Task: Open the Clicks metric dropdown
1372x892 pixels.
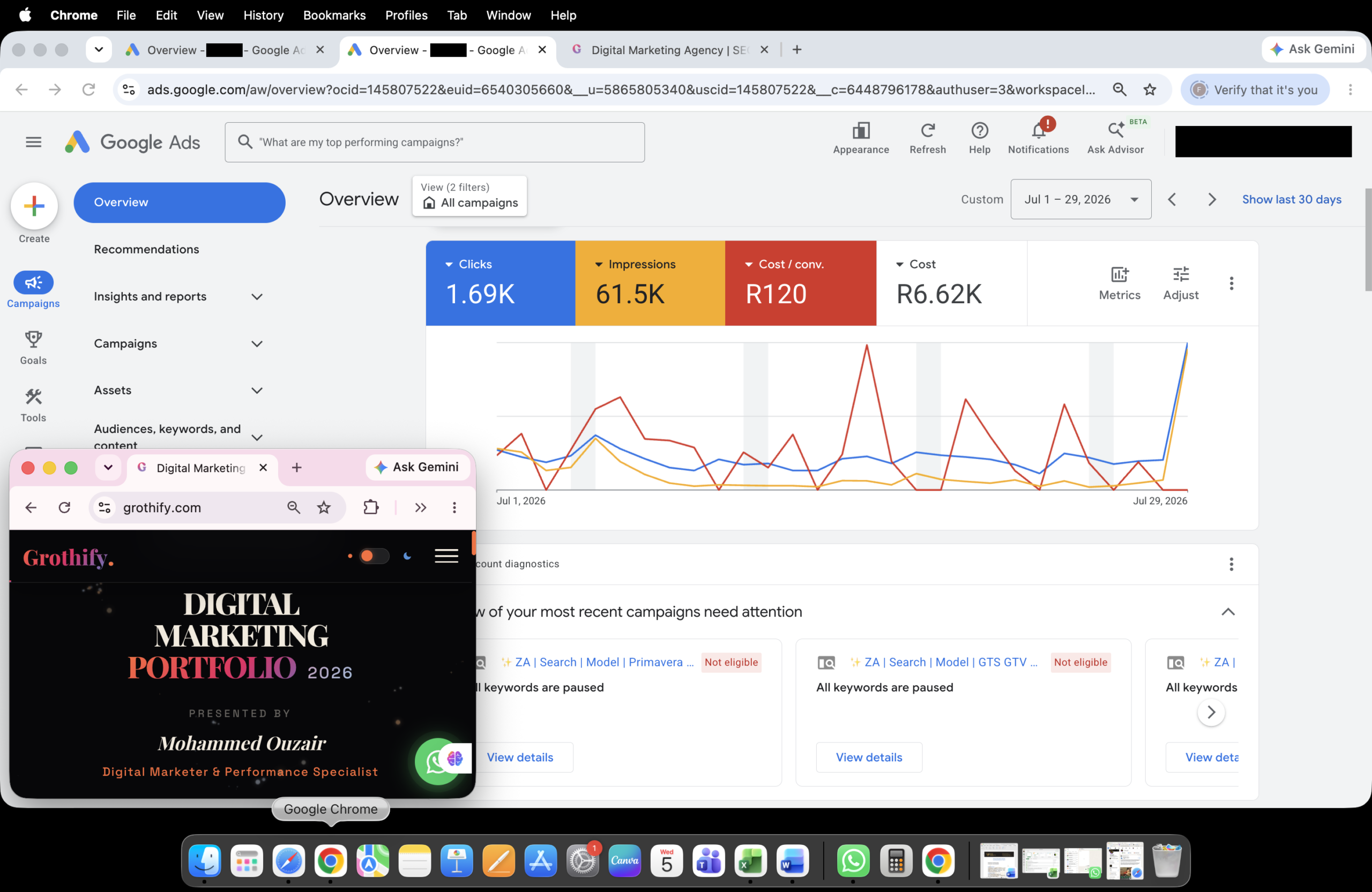Action: coord(468,264)
